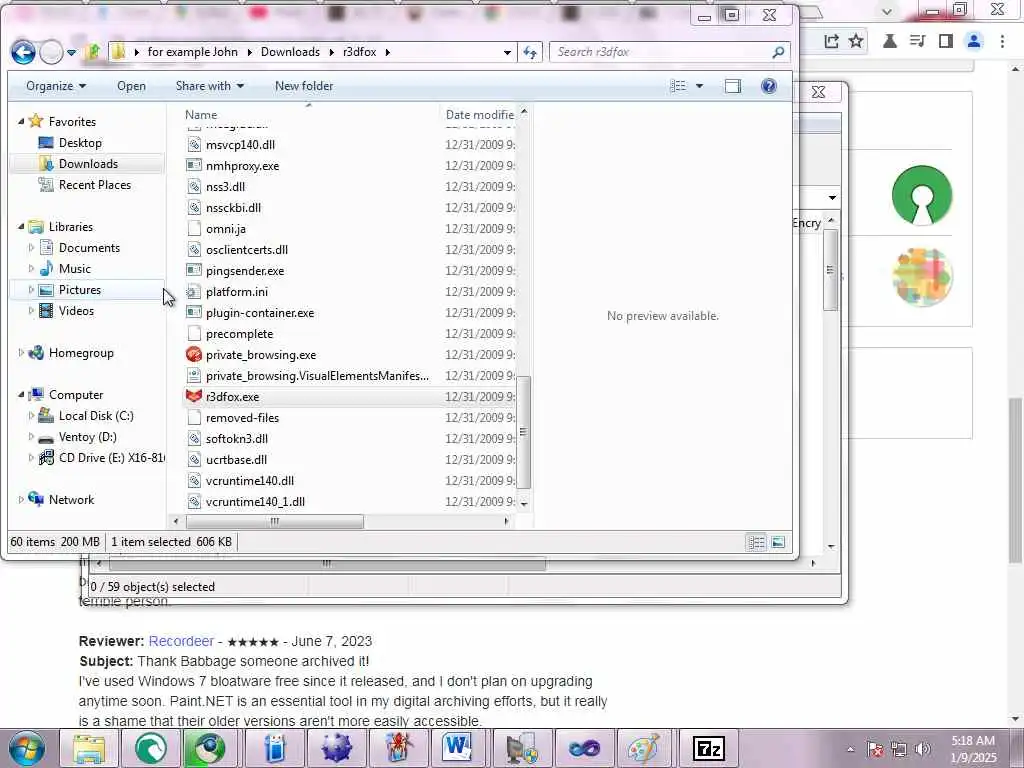Open Recent Places in navigation pane
The height and width of the screenshot is (768, 1024).
[x=95, y=185]
